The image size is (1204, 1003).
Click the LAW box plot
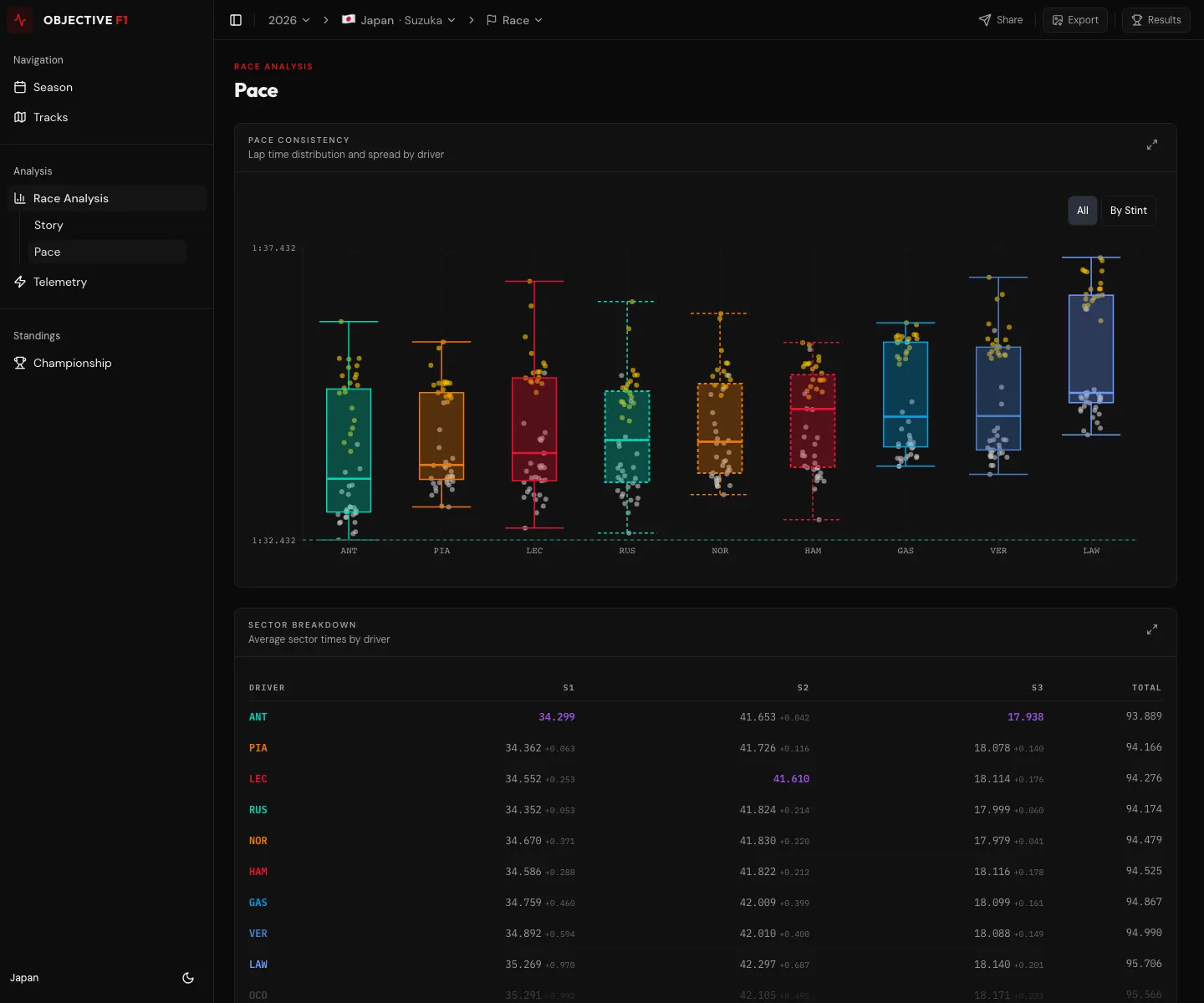(1091, 349)
